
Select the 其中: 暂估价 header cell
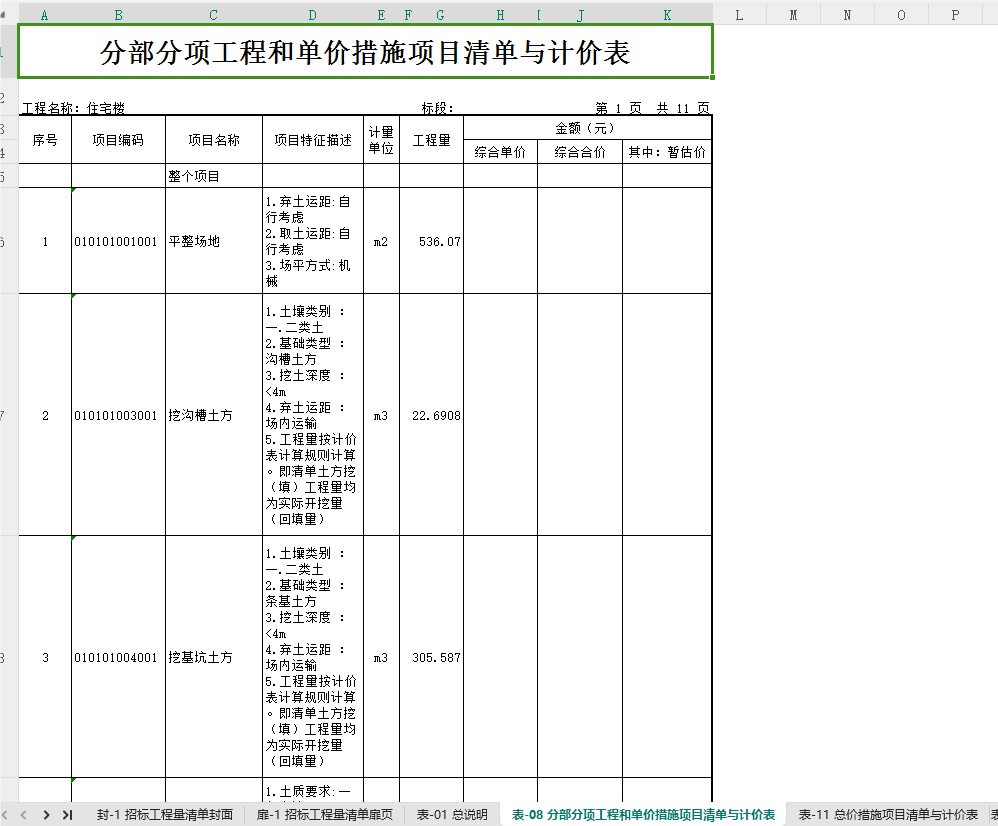click(667, 152)
